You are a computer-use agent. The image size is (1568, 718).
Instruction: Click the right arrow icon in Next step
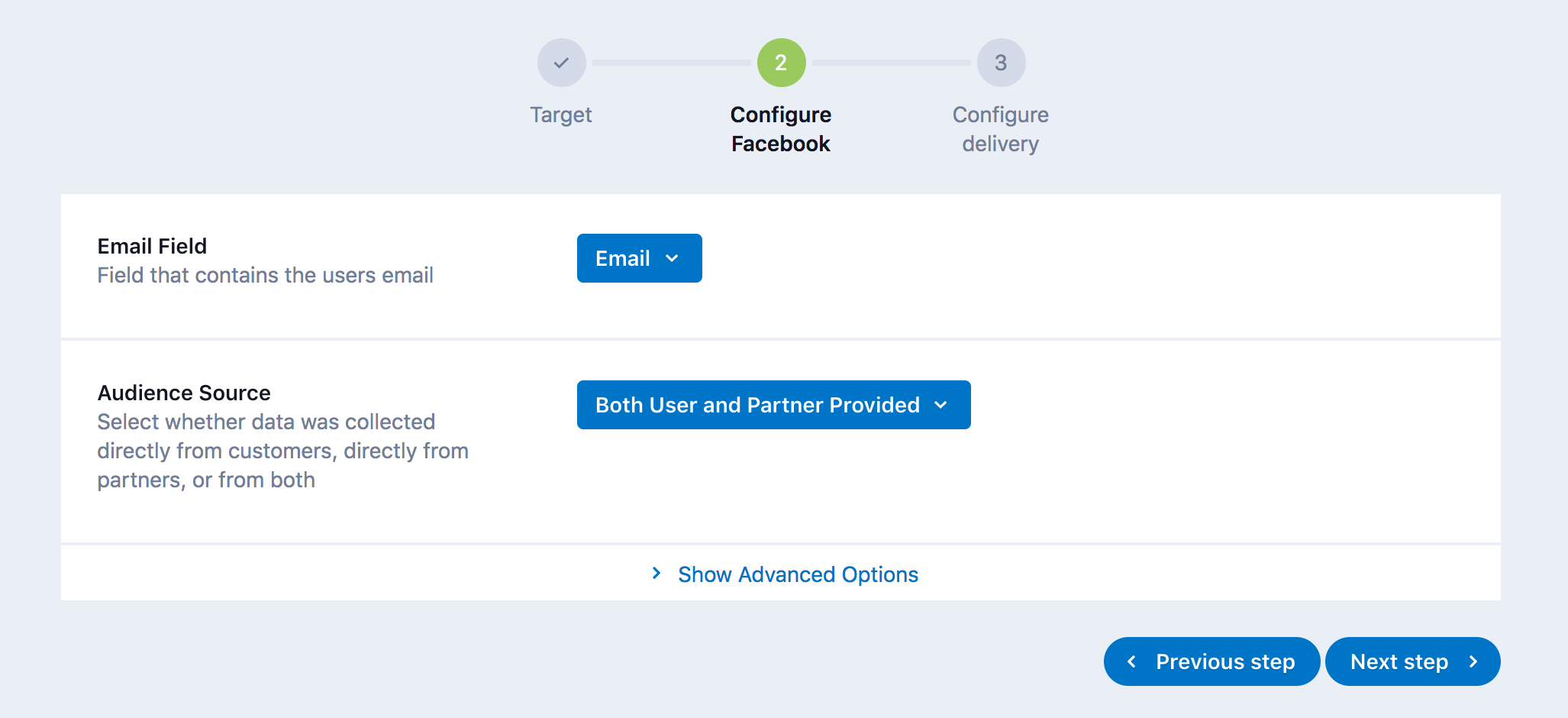point(1473,661)
